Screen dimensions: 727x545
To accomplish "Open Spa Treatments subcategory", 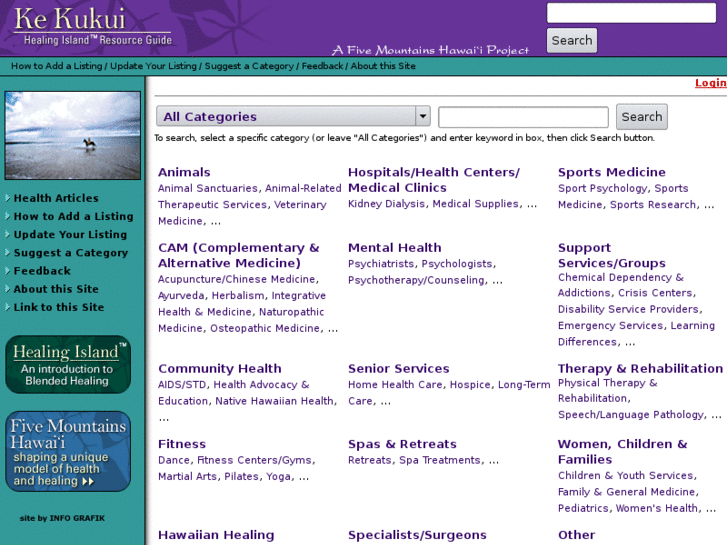I will [440, 460].
